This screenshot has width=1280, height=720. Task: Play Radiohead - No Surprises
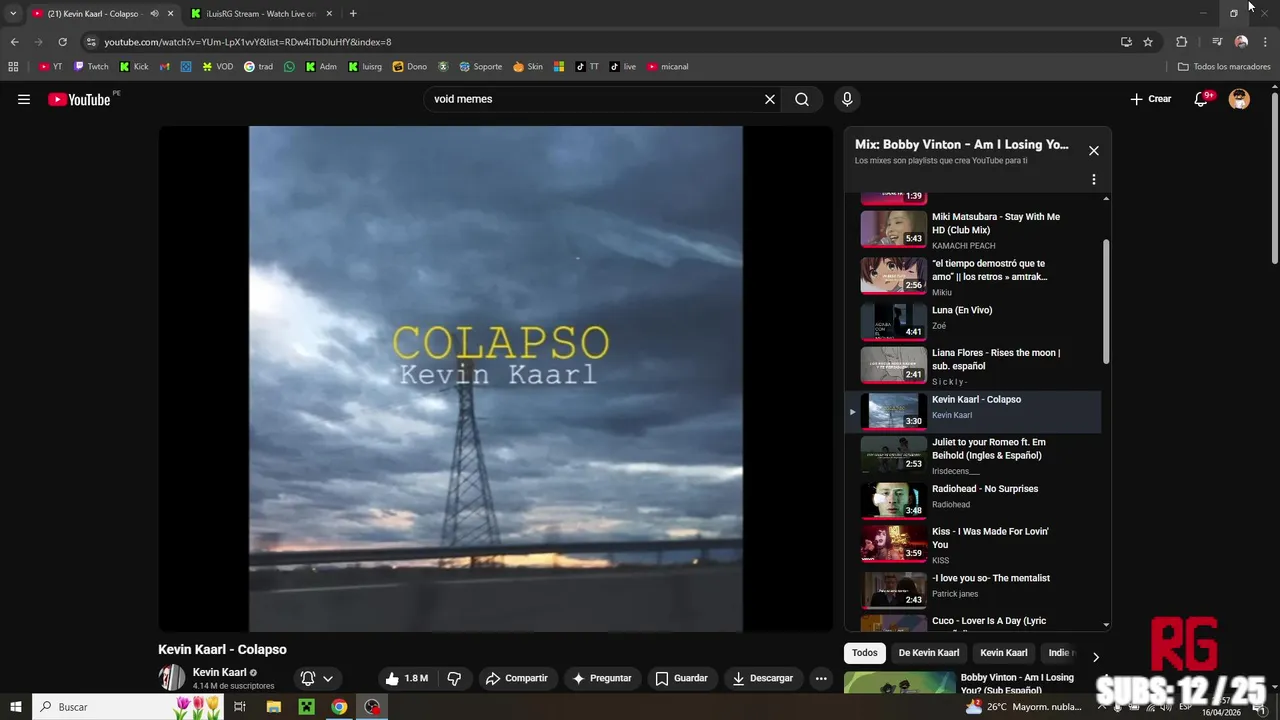[x=973, y=500]
